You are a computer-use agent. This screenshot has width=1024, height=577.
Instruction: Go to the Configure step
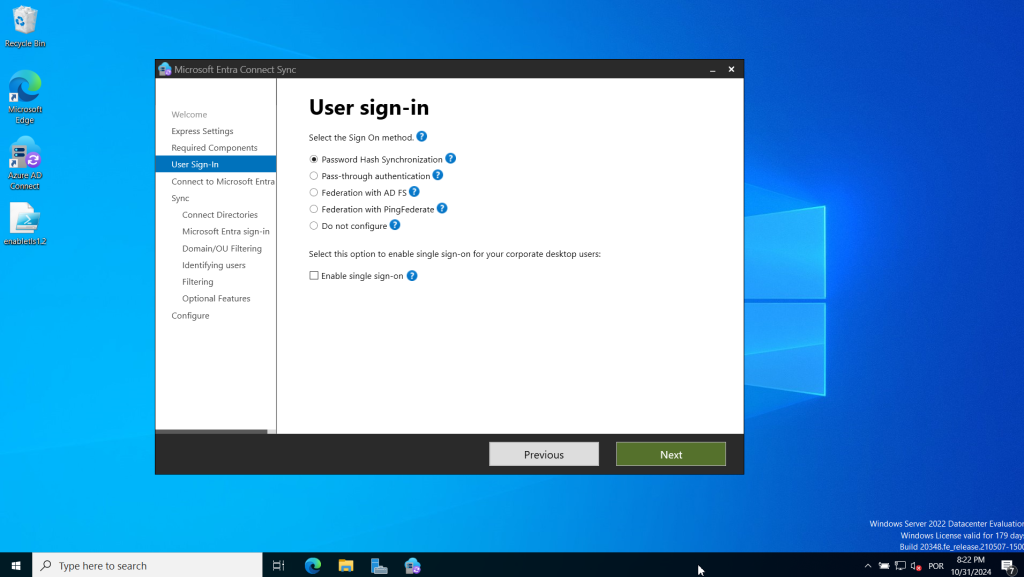coord(191,315)
